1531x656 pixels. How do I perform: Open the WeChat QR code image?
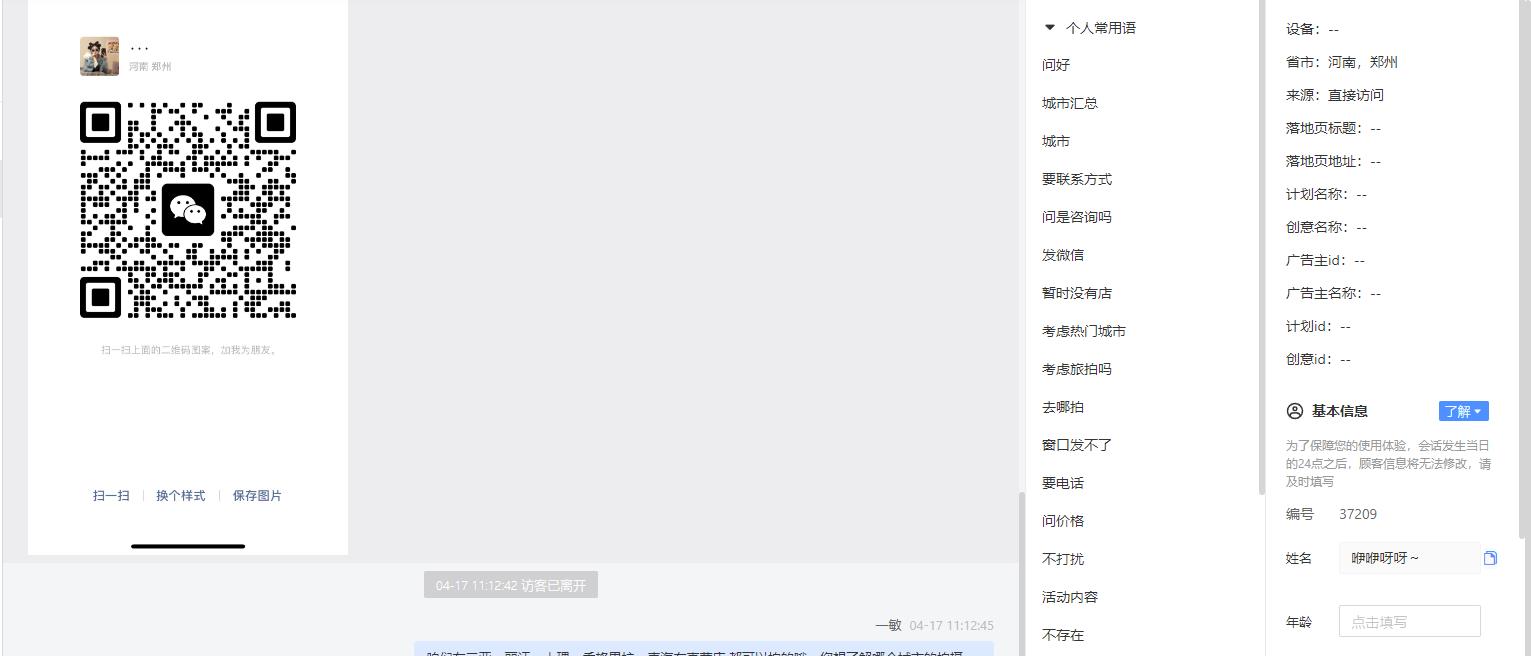(188, 210)
